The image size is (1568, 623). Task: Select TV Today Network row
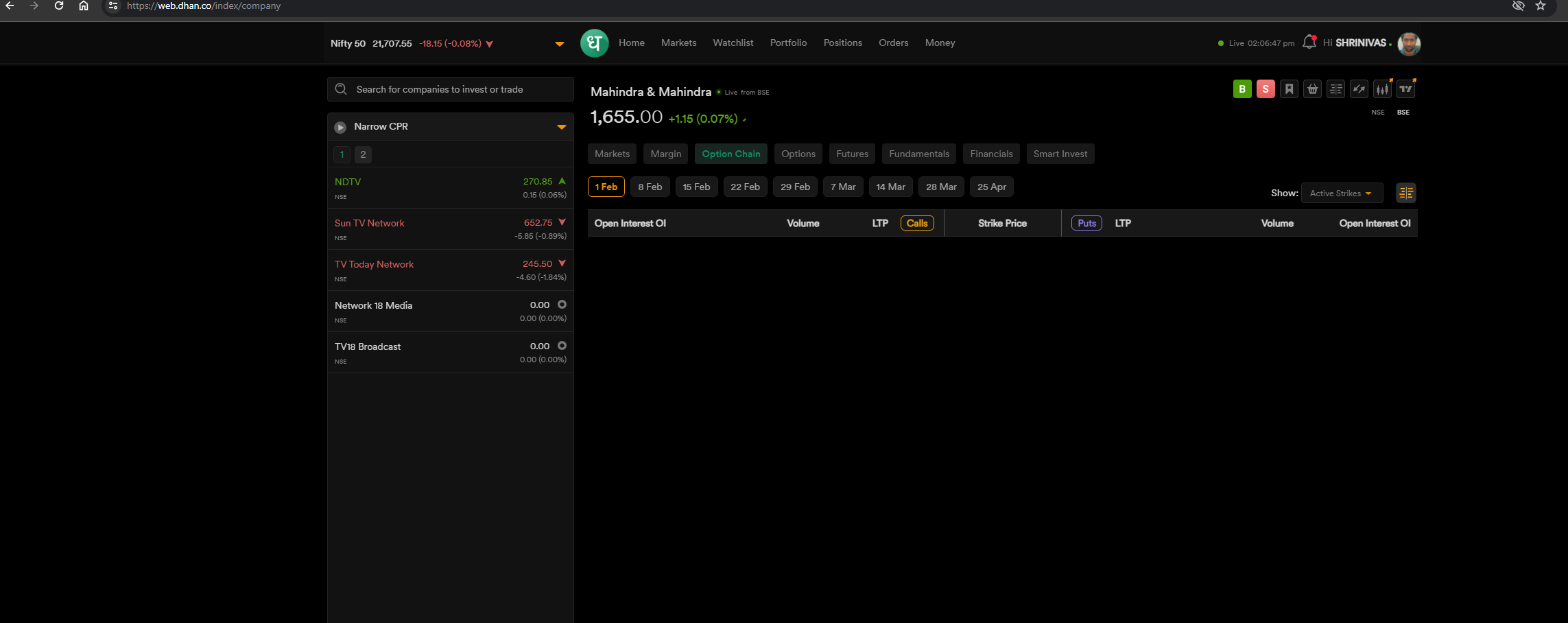coord(451,270)
